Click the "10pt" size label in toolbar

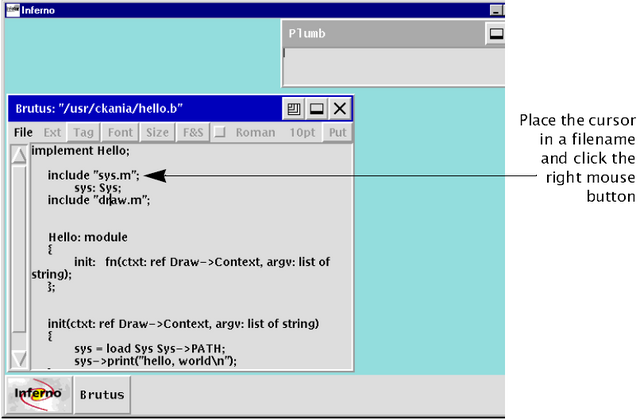[302, 133]
